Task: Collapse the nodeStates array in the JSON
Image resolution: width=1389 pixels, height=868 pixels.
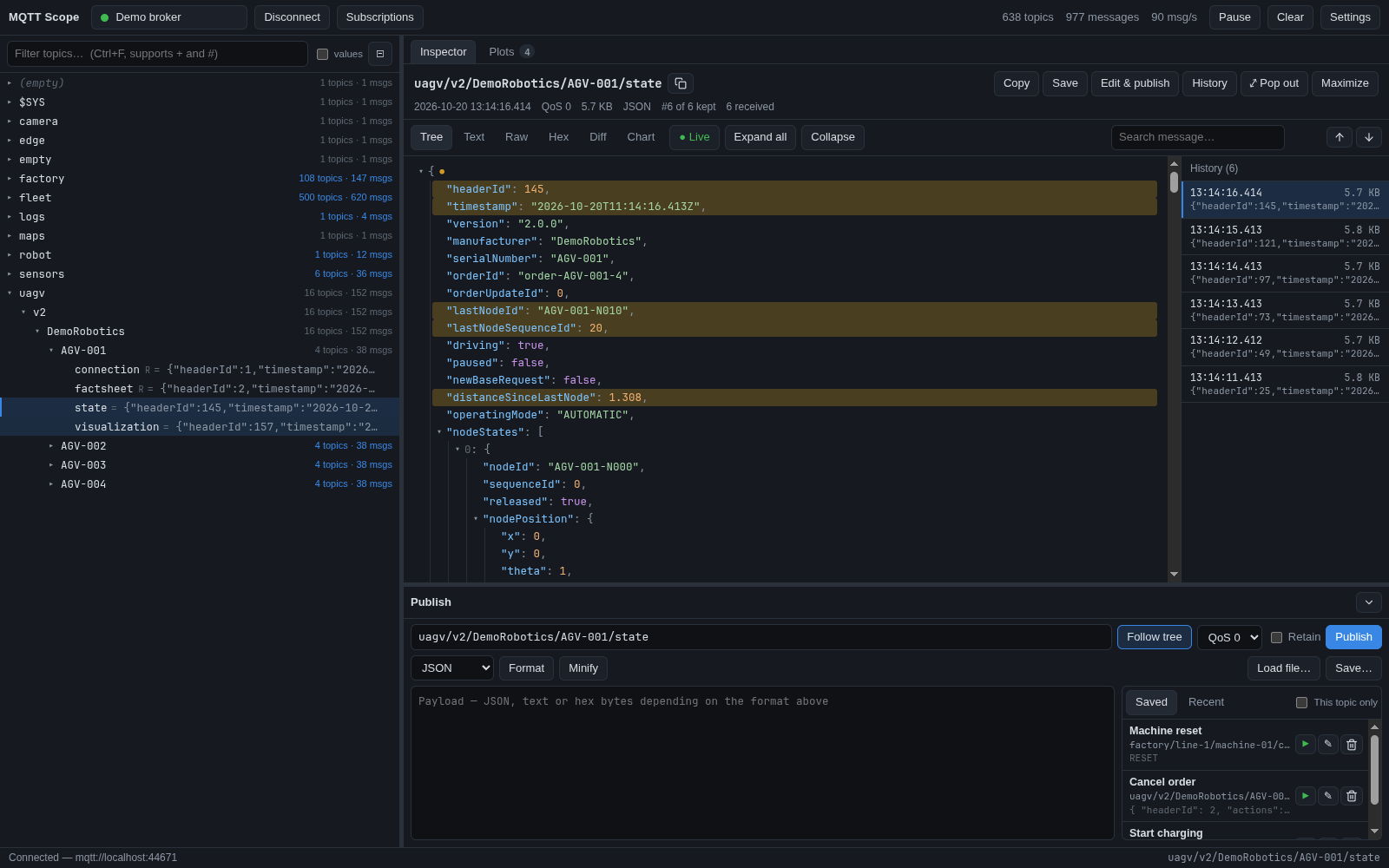Action: [x=439, y=432]
